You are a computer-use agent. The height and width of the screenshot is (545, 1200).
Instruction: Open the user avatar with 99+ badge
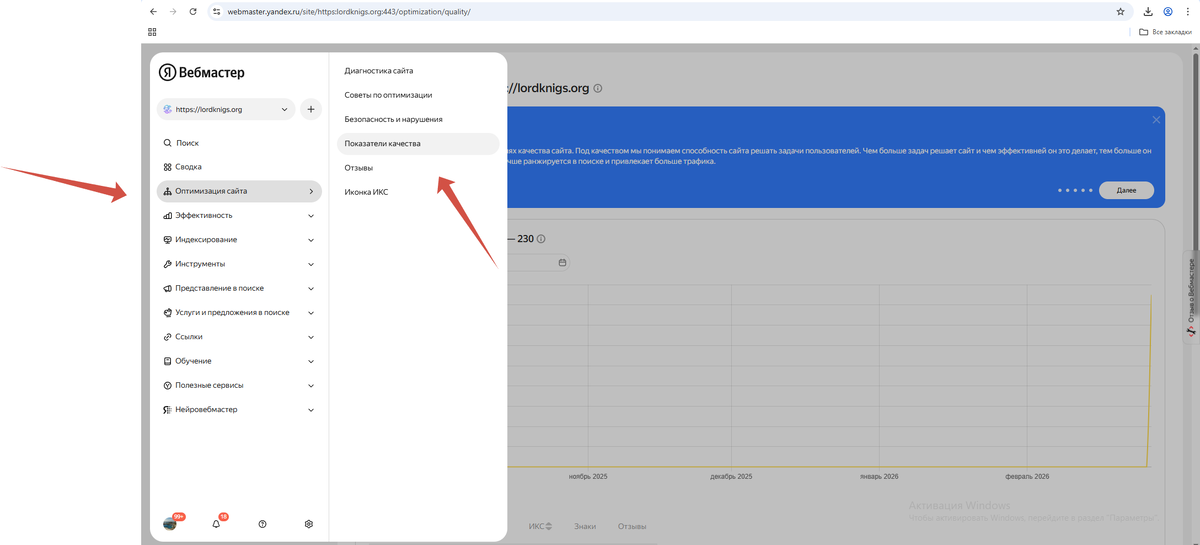click(172, 523)
